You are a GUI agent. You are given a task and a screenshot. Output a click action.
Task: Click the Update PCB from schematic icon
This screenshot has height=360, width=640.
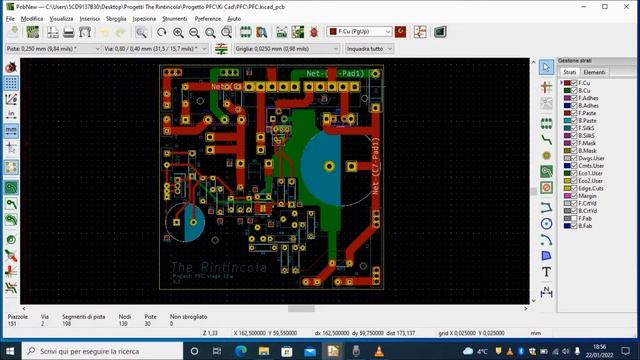(x=298, y=32)
